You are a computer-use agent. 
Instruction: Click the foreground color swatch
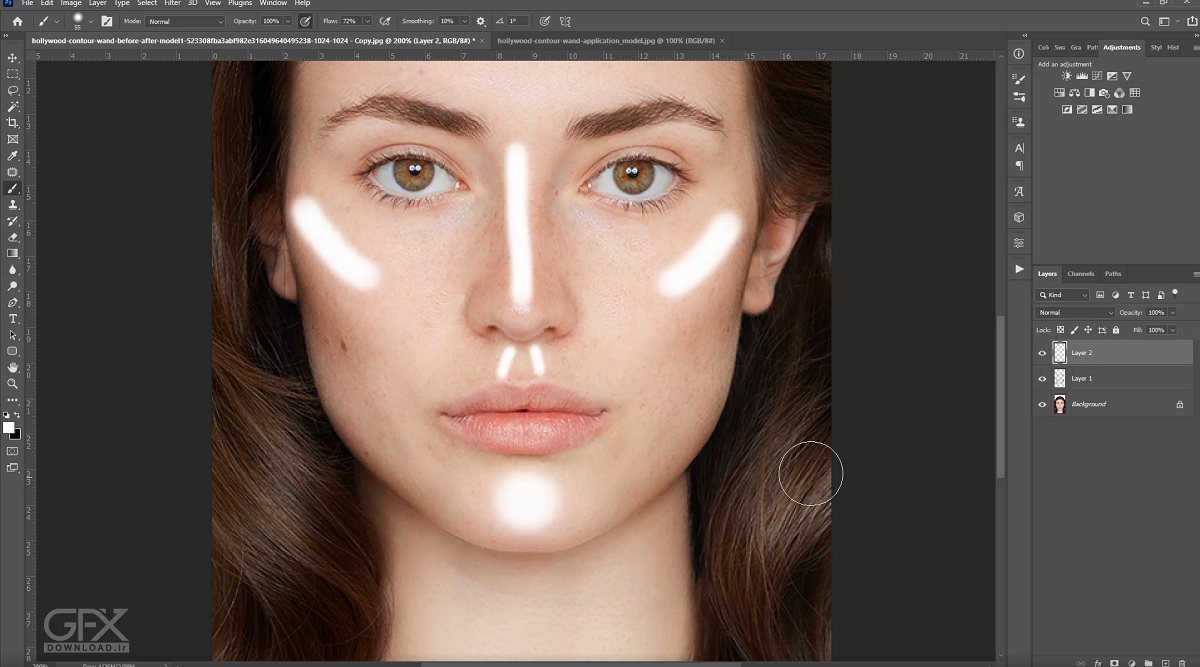click(x=9, y=427)
